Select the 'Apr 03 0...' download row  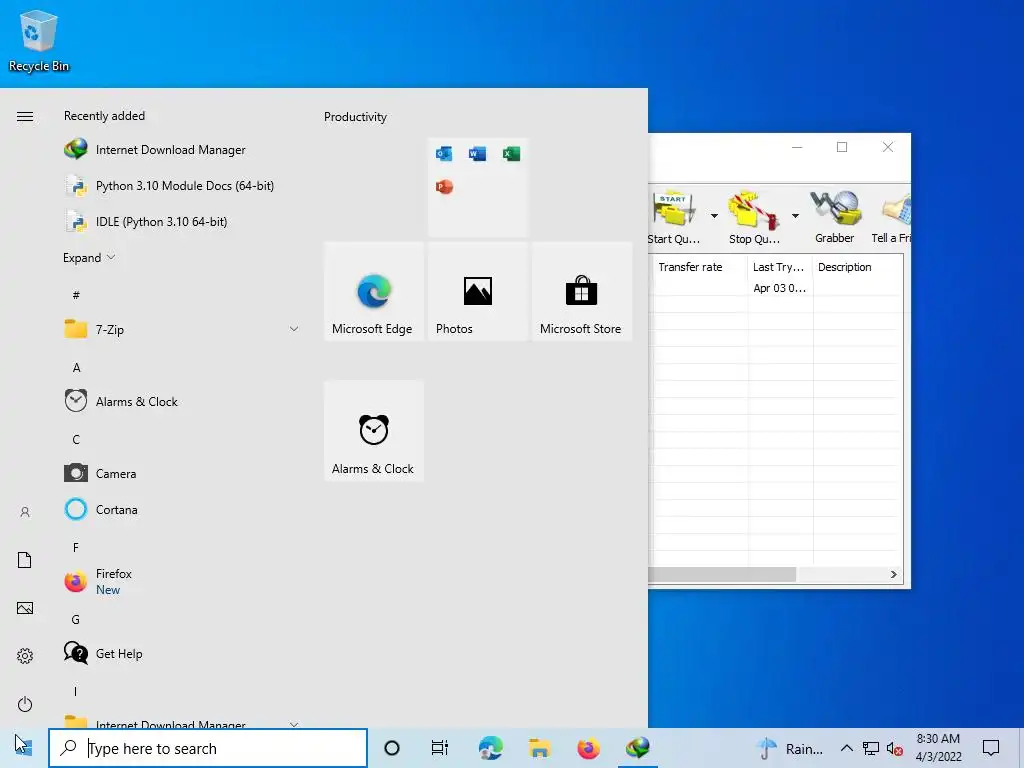pyautogui.click(x=778, y=288)
